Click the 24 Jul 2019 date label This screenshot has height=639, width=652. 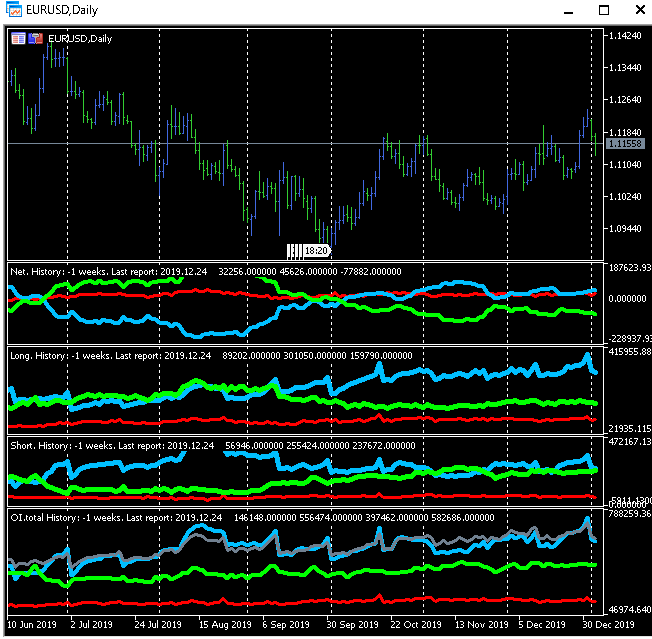[x=158, y=624]
